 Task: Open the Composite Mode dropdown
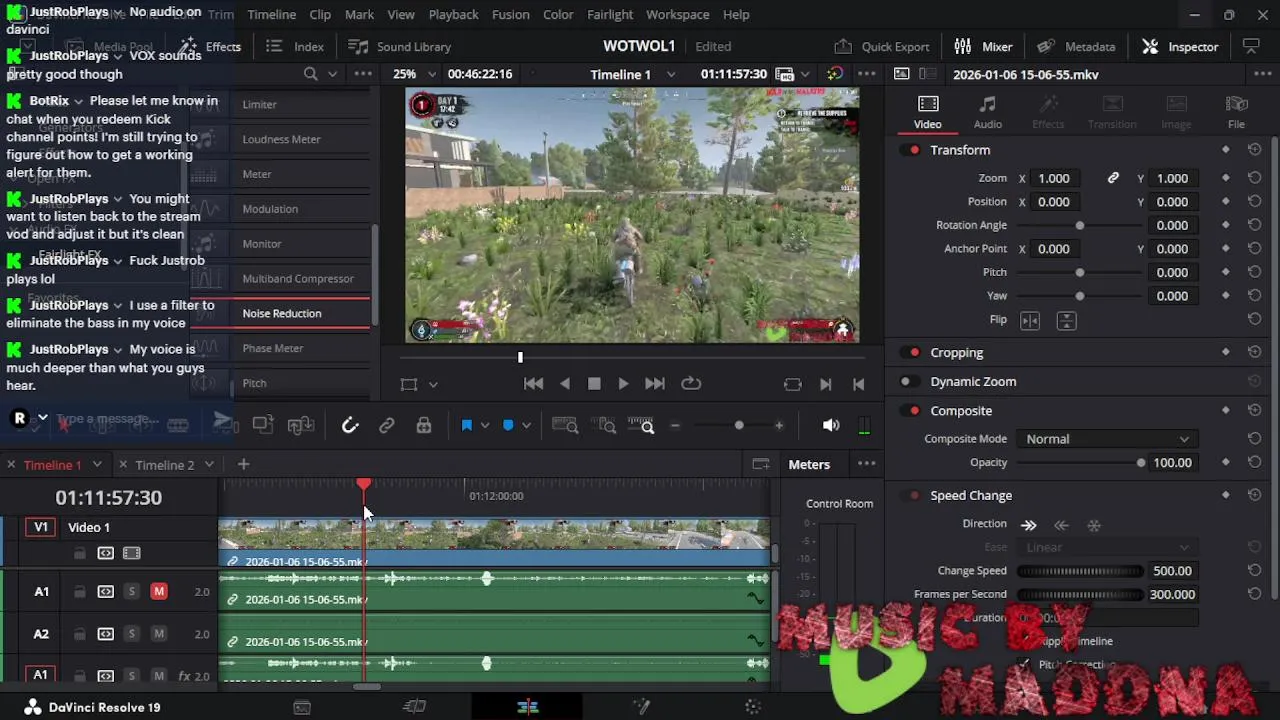point(1106,439)
